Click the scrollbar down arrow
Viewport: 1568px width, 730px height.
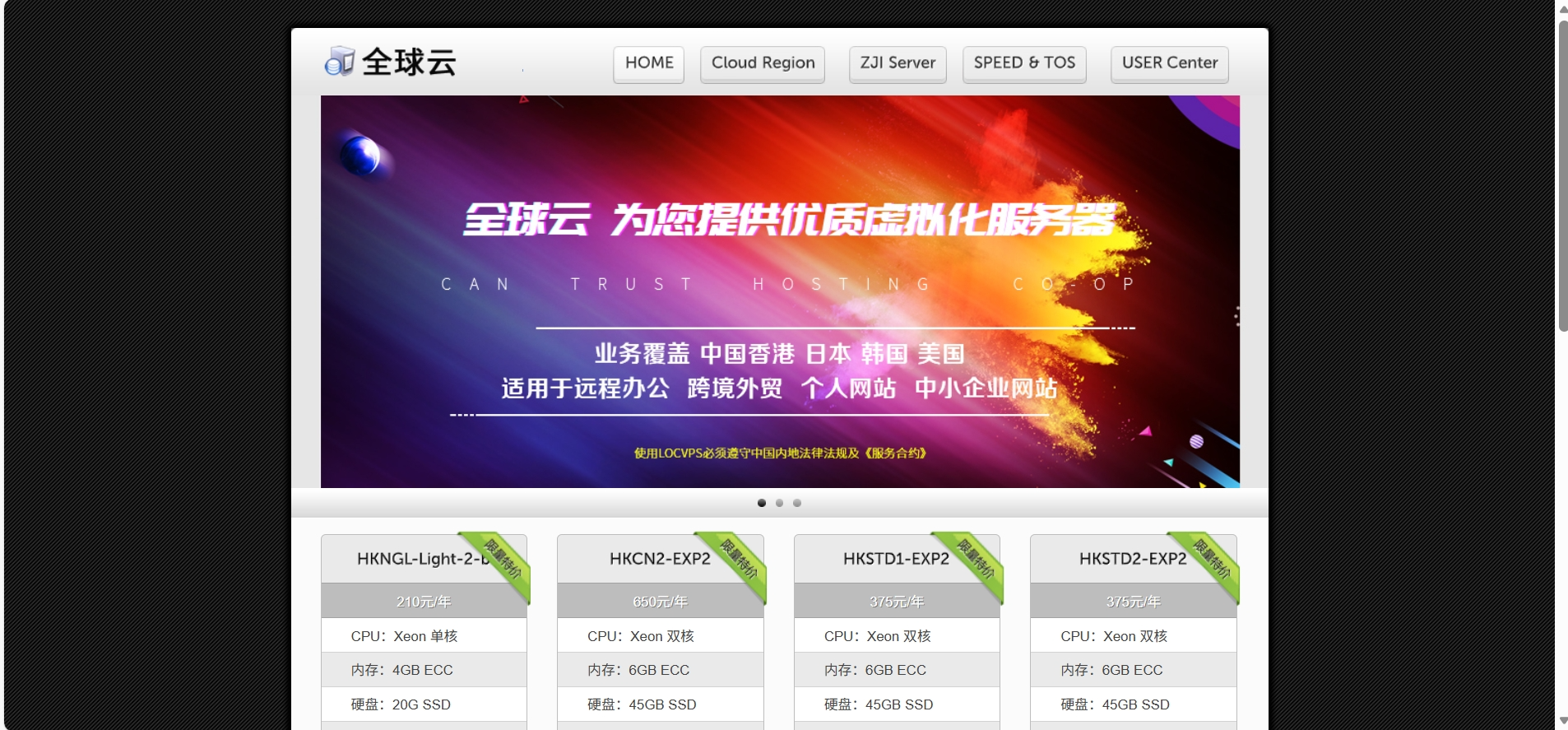click(x=1562, y=721)
